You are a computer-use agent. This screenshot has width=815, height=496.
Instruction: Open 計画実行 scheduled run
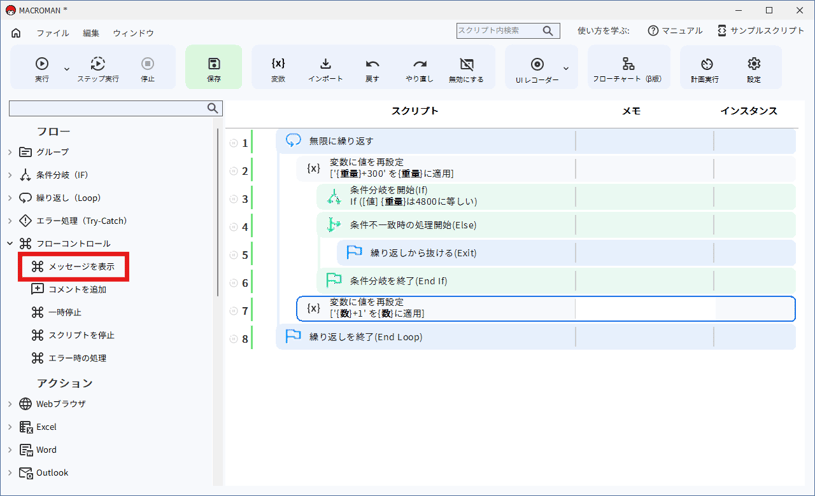point(705,69)
